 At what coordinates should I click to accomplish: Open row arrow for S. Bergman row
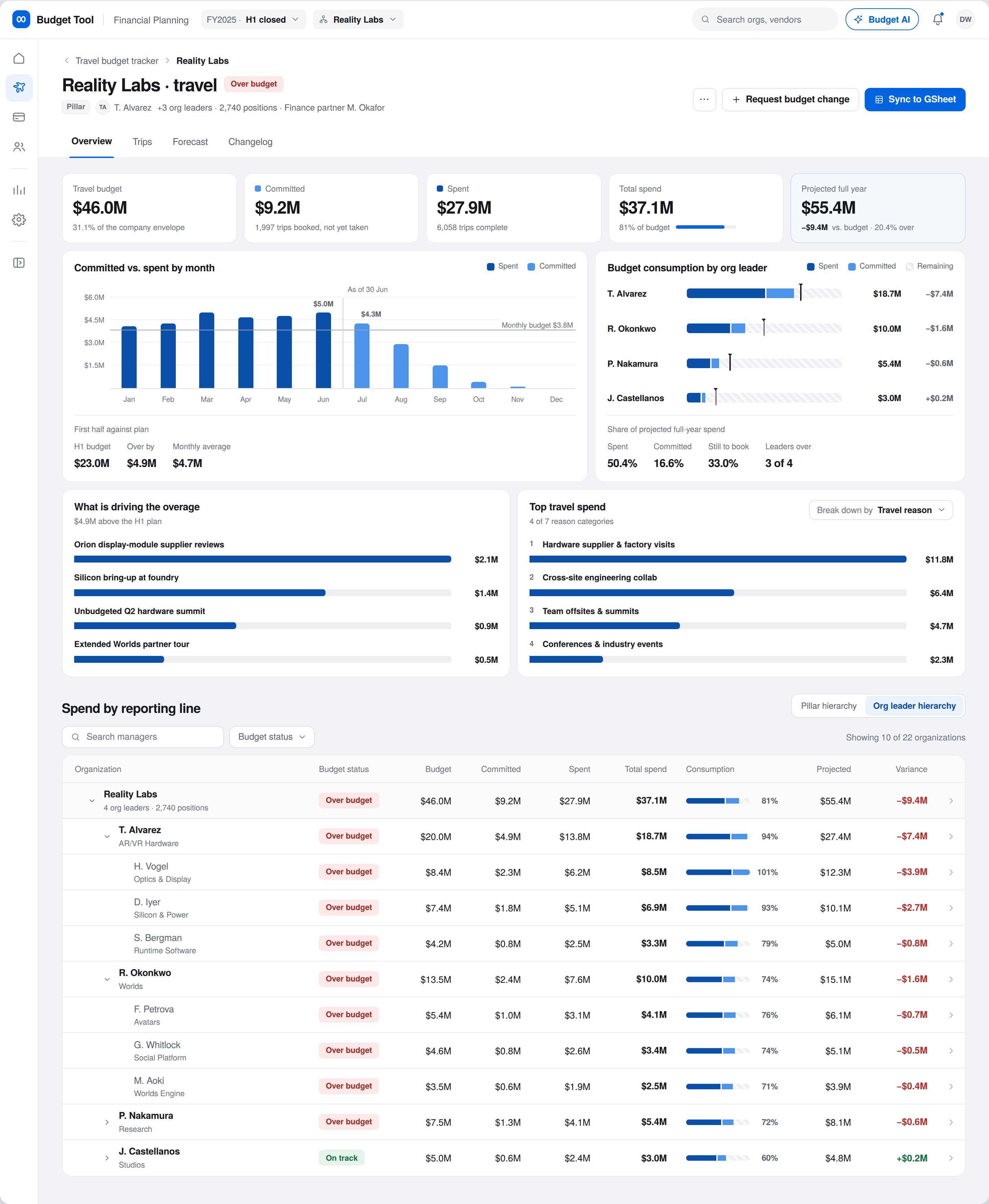951,944
